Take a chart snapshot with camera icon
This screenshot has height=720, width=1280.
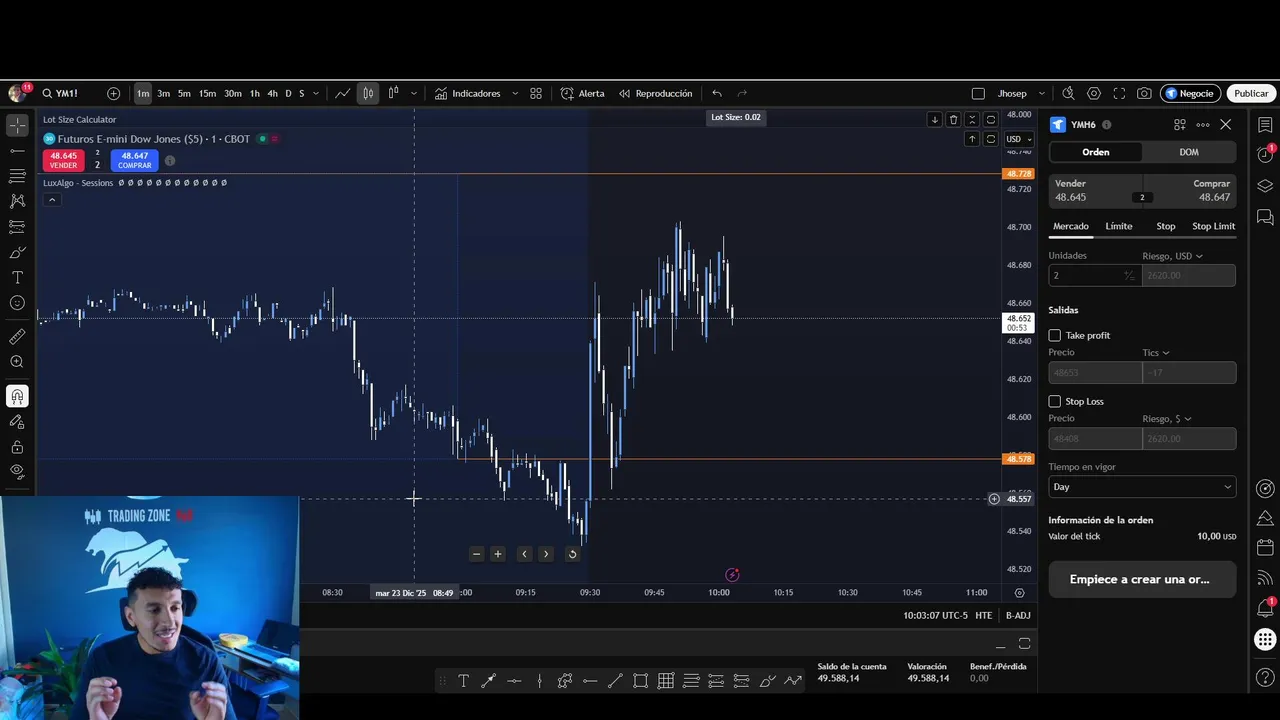tap(1144, 93)
